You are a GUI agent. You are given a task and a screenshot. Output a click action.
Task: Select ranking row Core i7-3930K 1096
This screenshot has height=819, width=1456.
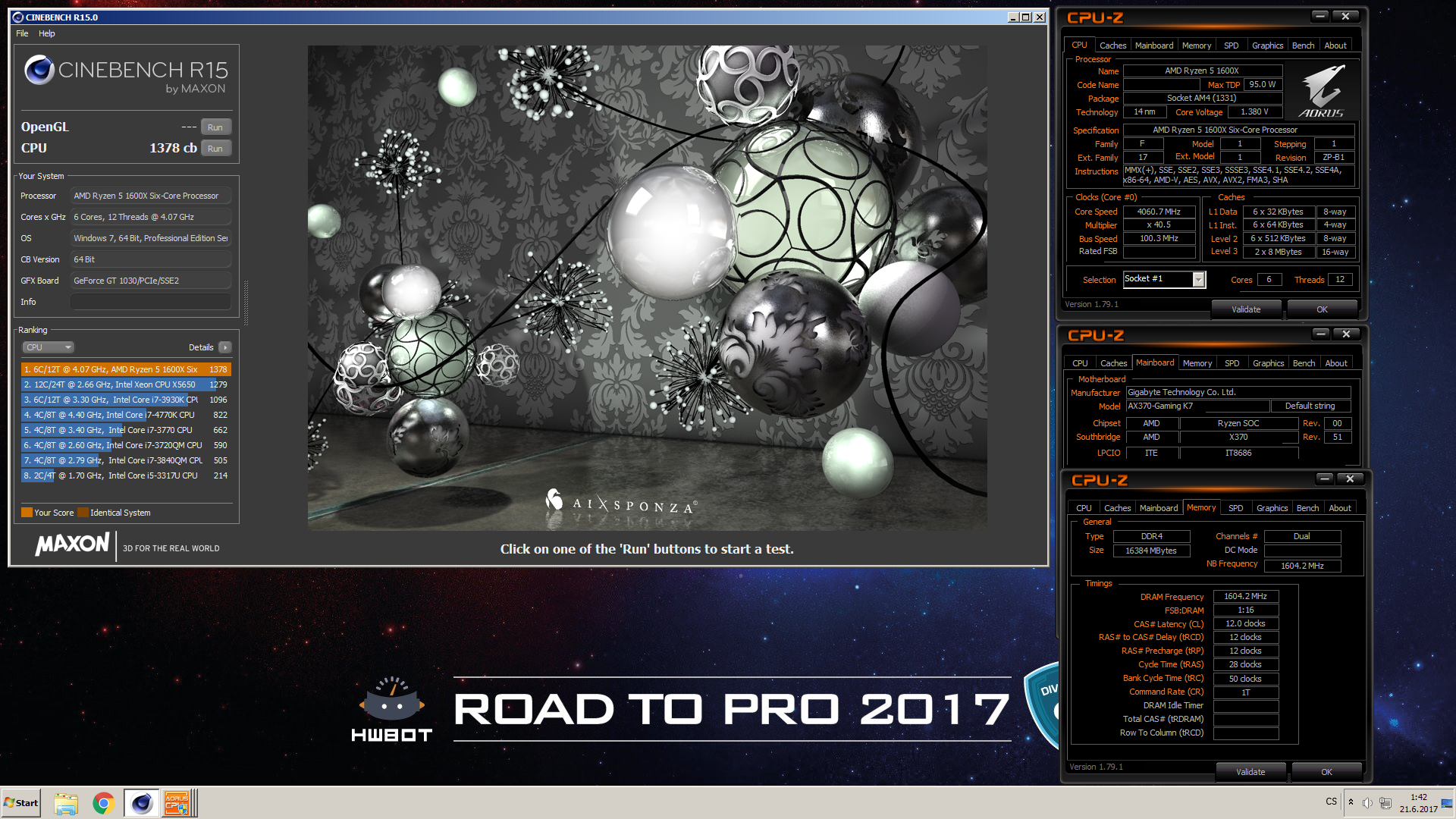(126, 400)
